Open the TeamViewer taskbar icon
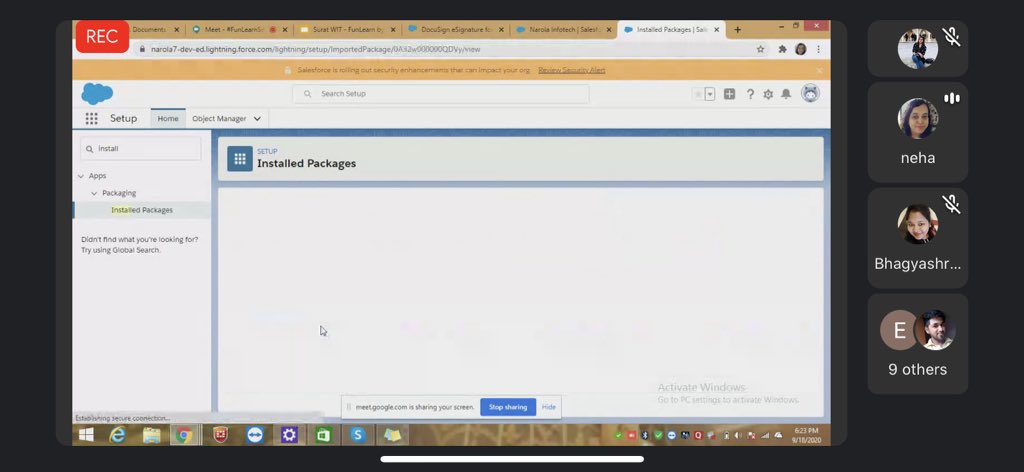 tap(255, 435)
